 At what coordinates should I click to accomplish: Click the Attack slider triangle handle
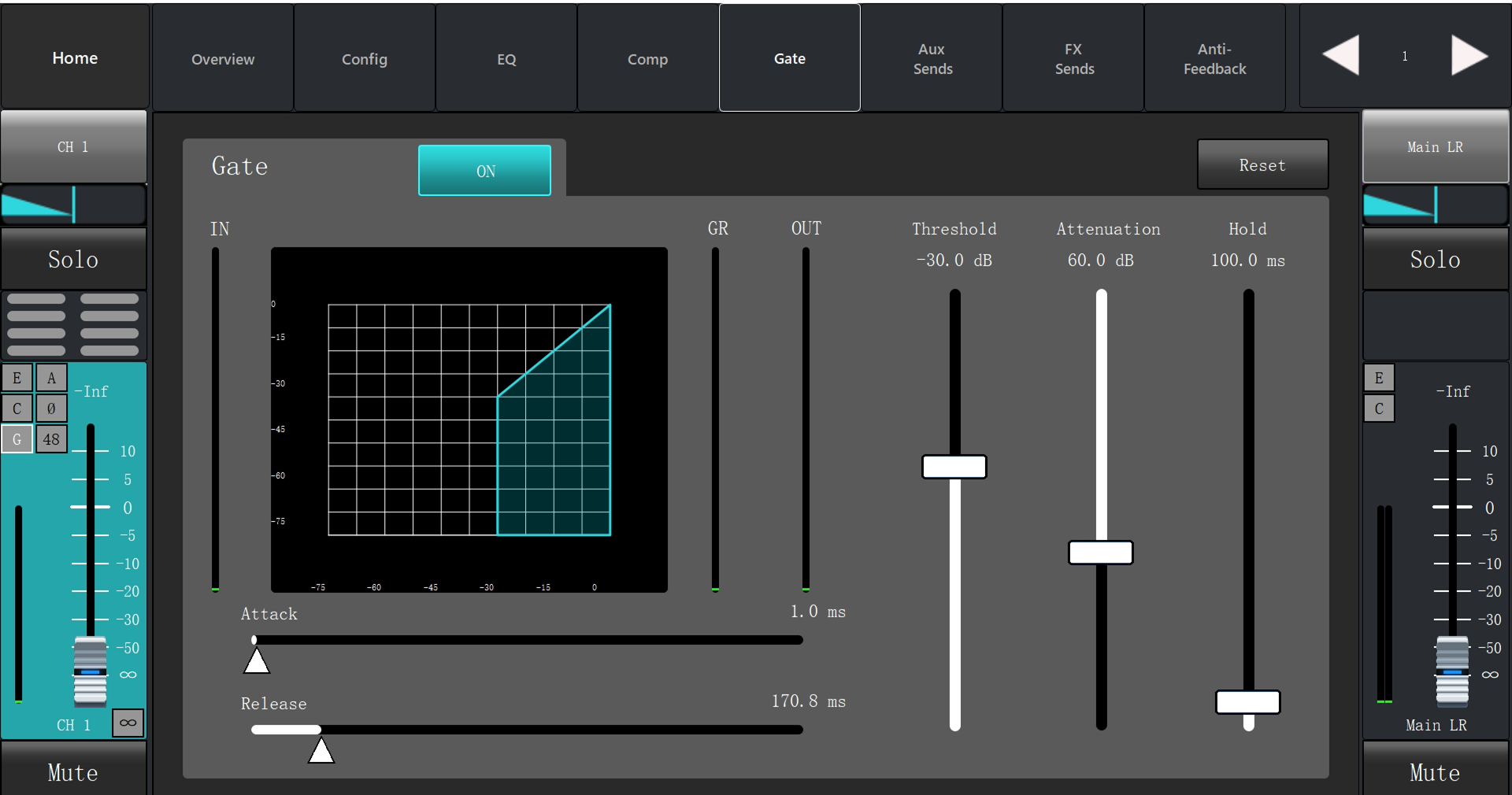pos(256,660)
